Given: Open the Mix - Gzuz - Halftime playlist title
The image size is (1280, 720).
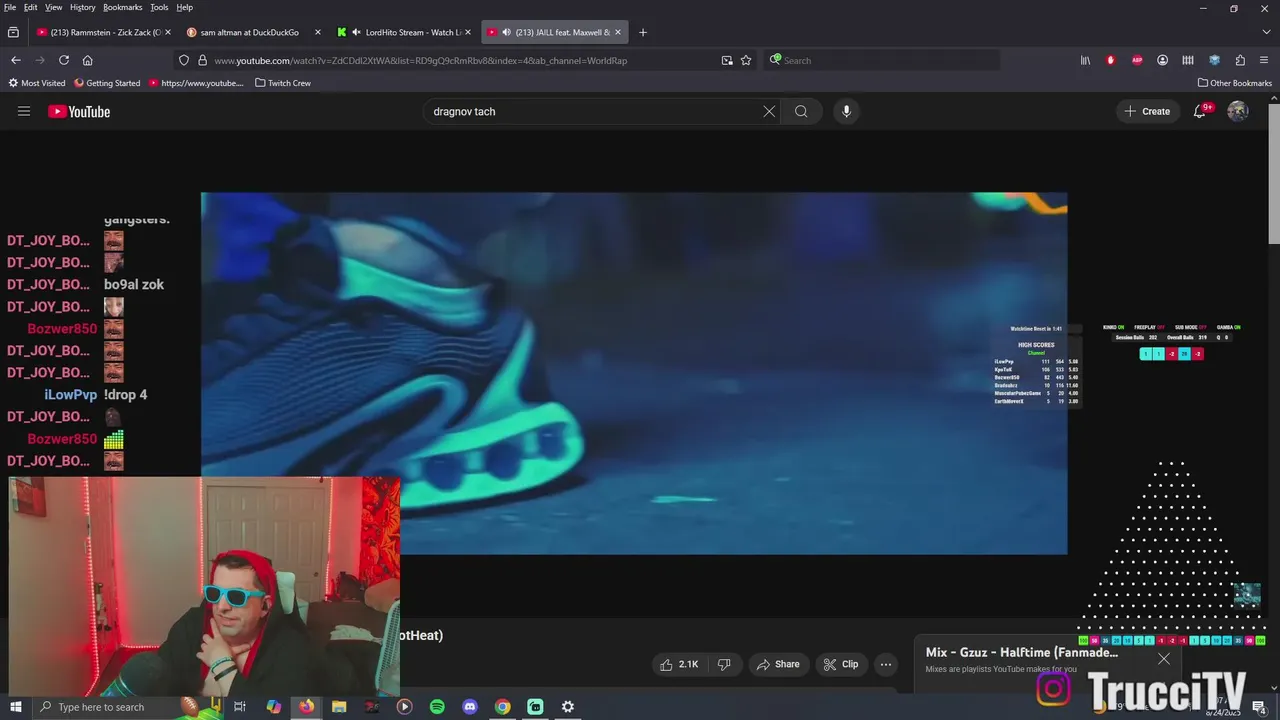Looking at the screenshot, I should (1022, 652).
